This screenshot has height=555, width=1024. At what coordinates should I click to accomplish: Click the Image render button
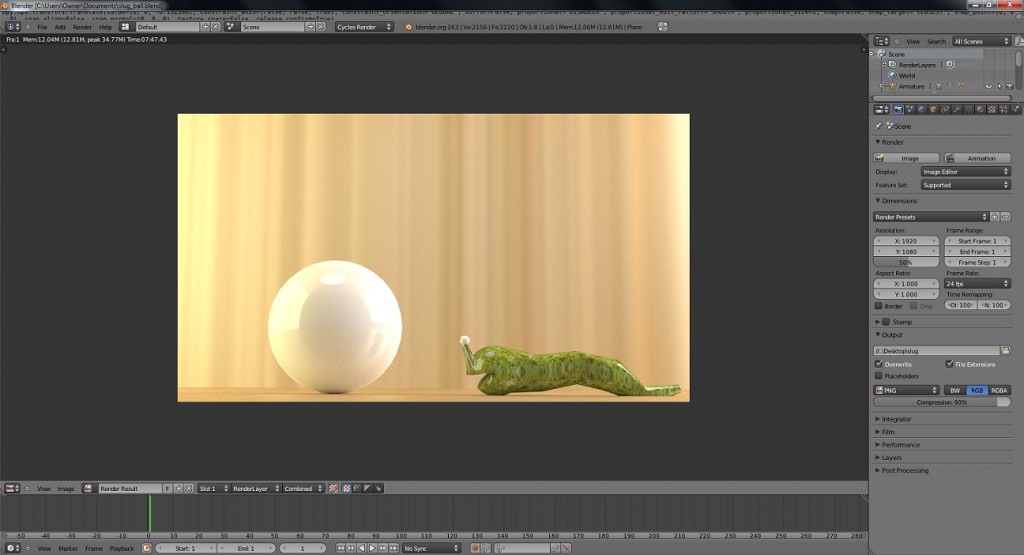906,158
